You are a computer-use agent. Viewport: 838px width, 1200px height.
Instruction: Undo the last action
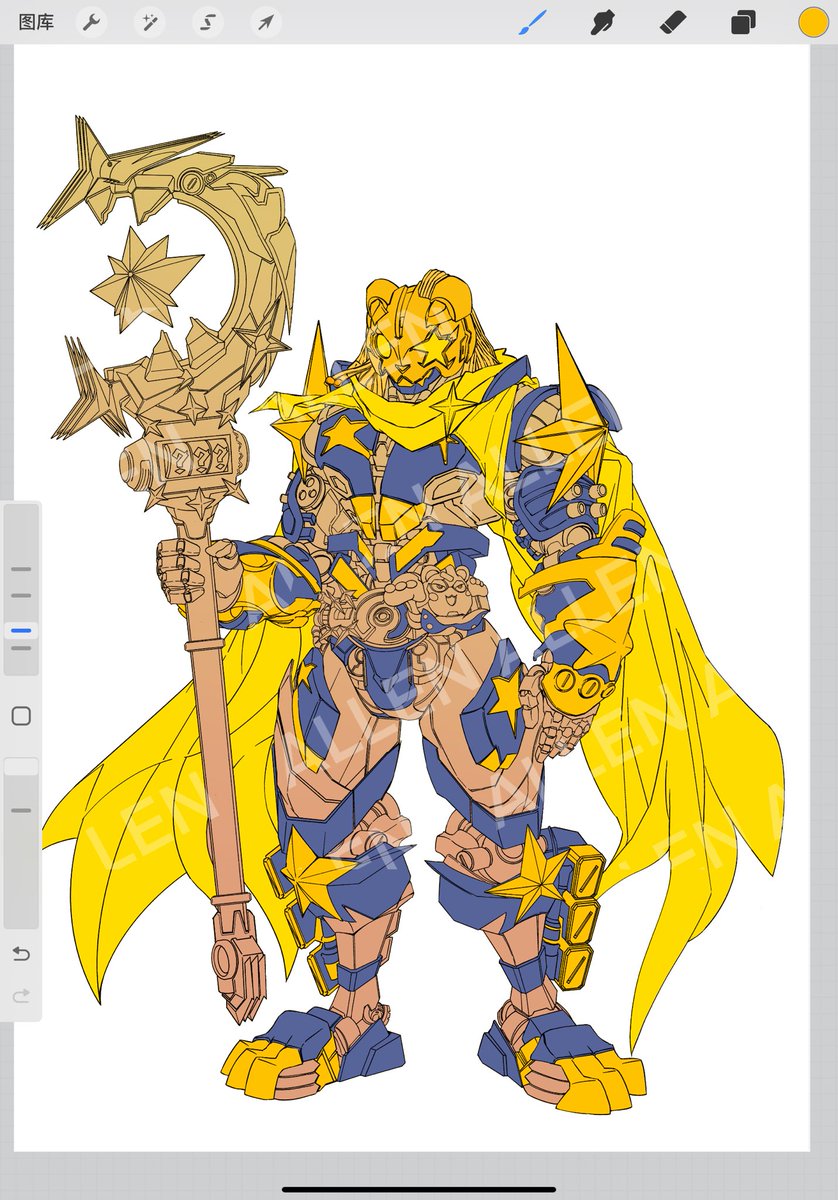point(21,954)
